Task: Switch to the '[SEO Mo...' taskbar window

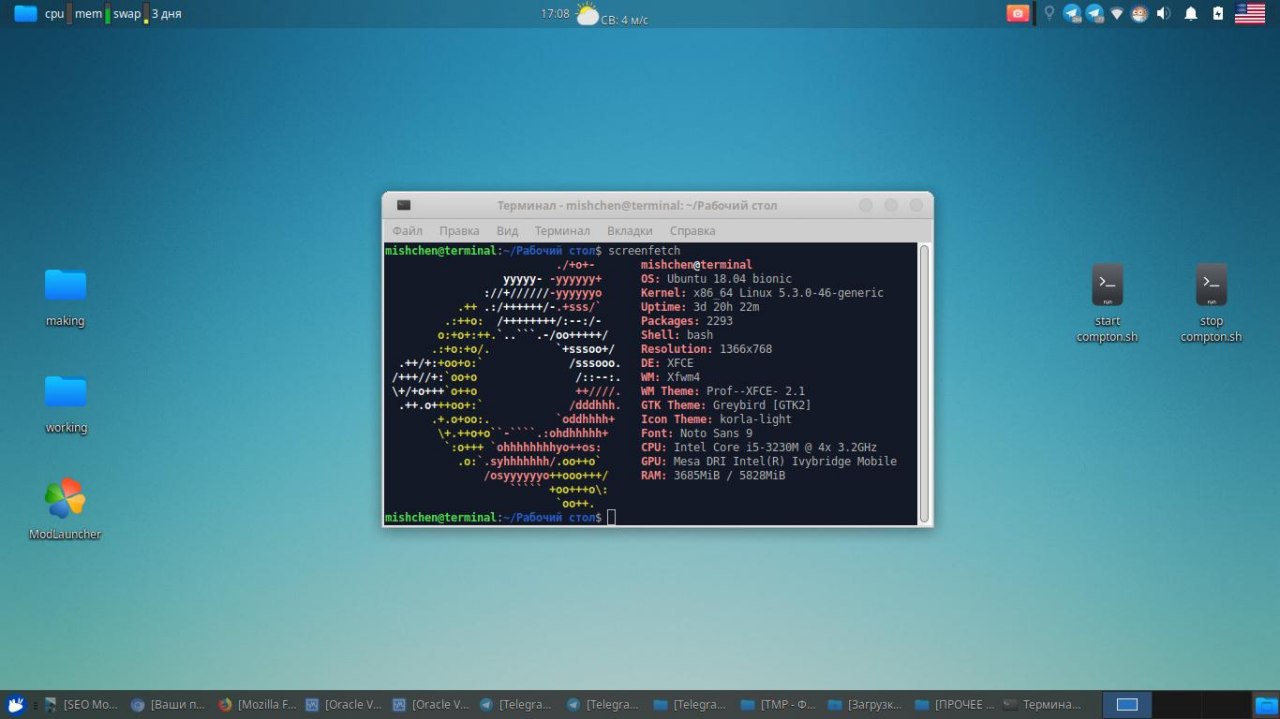Action: coord(79,705)
